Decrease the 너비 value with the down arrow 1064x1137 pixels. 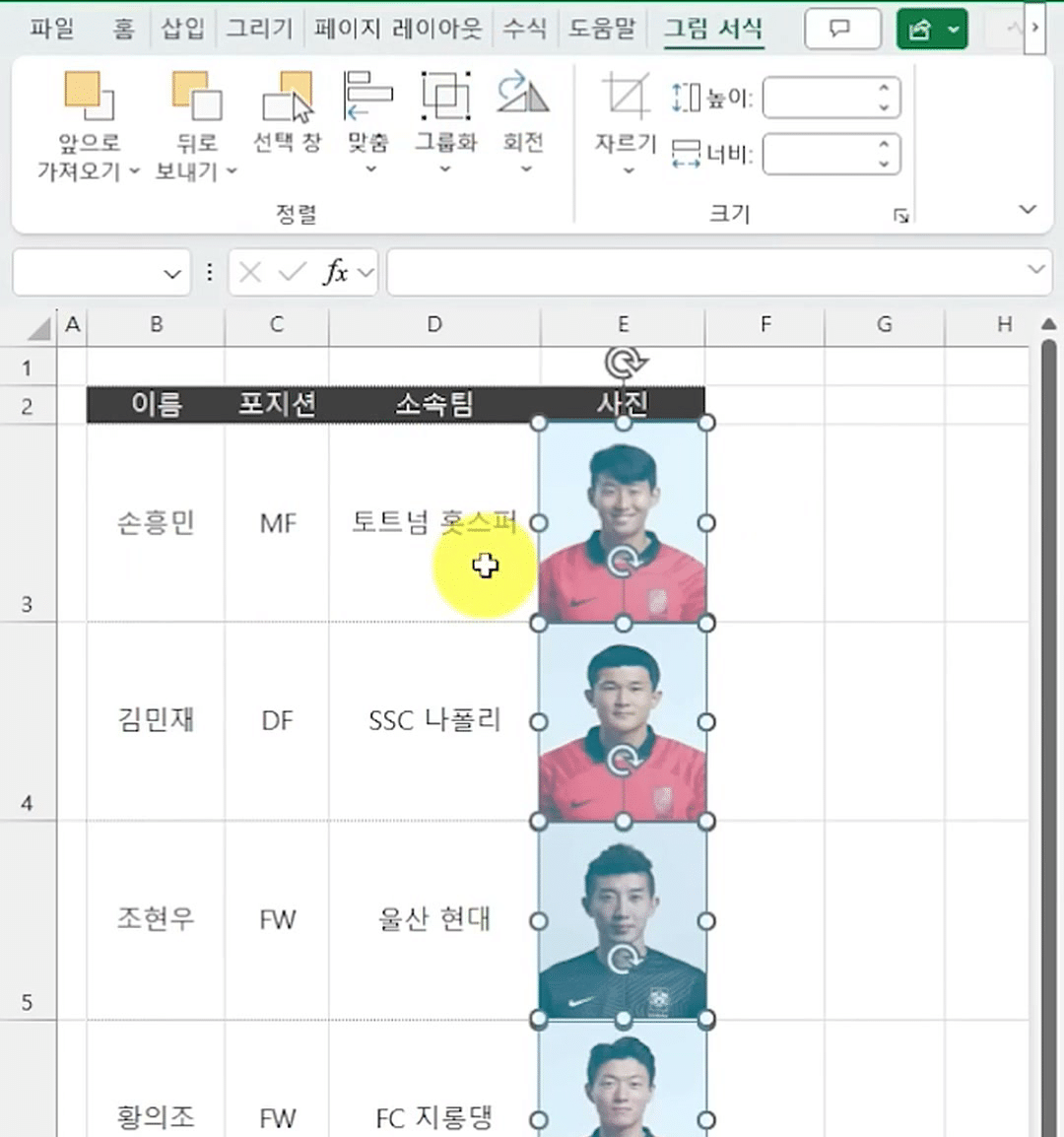(884, 164)
